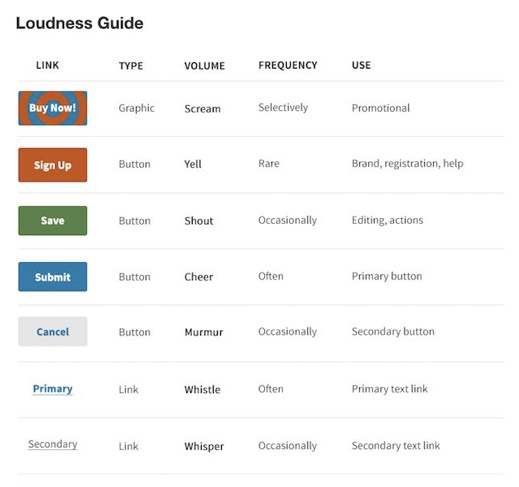Click the VOLUME column header
Screen dimensions: 519x487
[205, 66]
